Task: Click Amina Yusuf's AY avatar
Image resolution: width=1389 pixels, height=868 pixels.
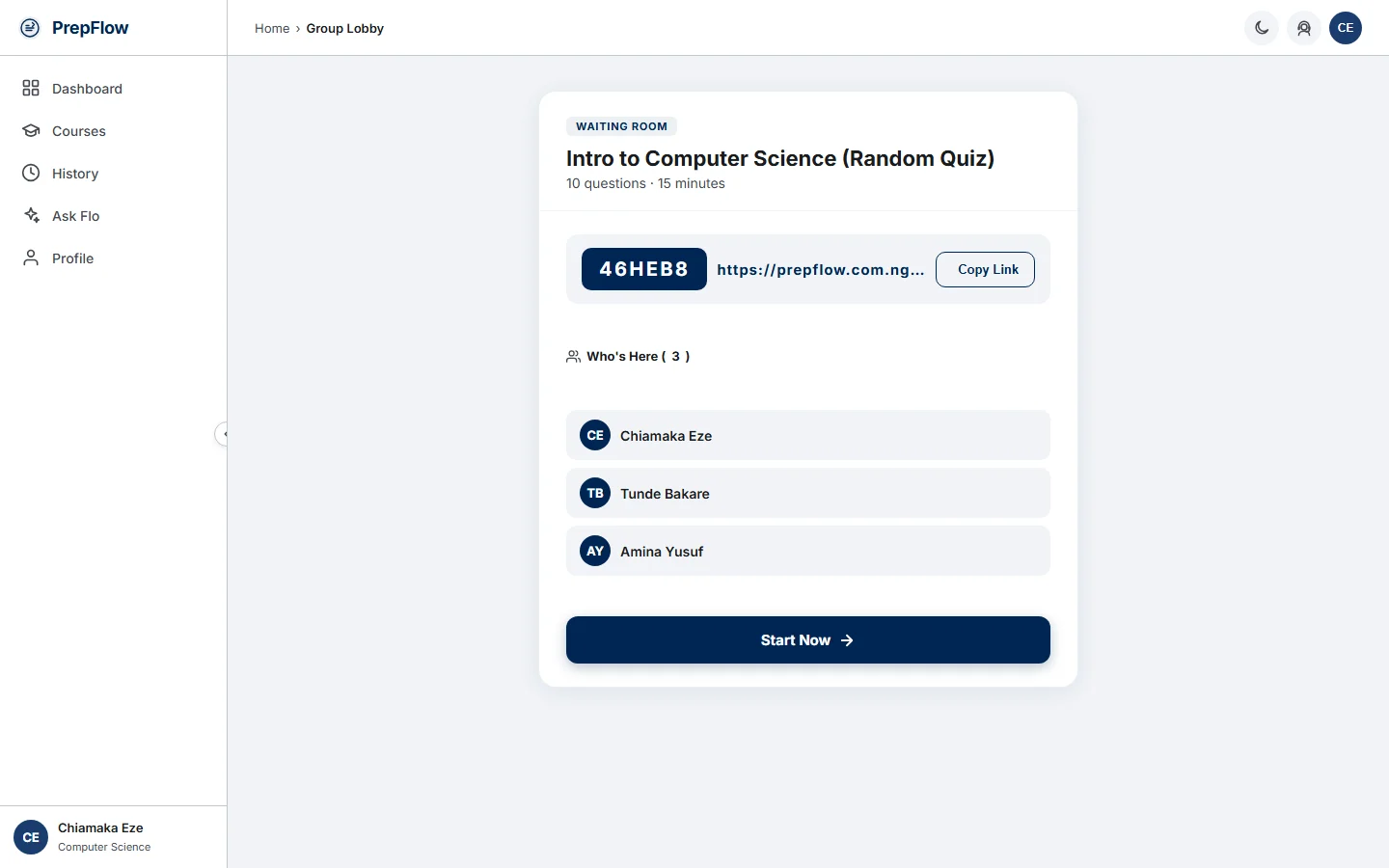Action: point(595,552)
